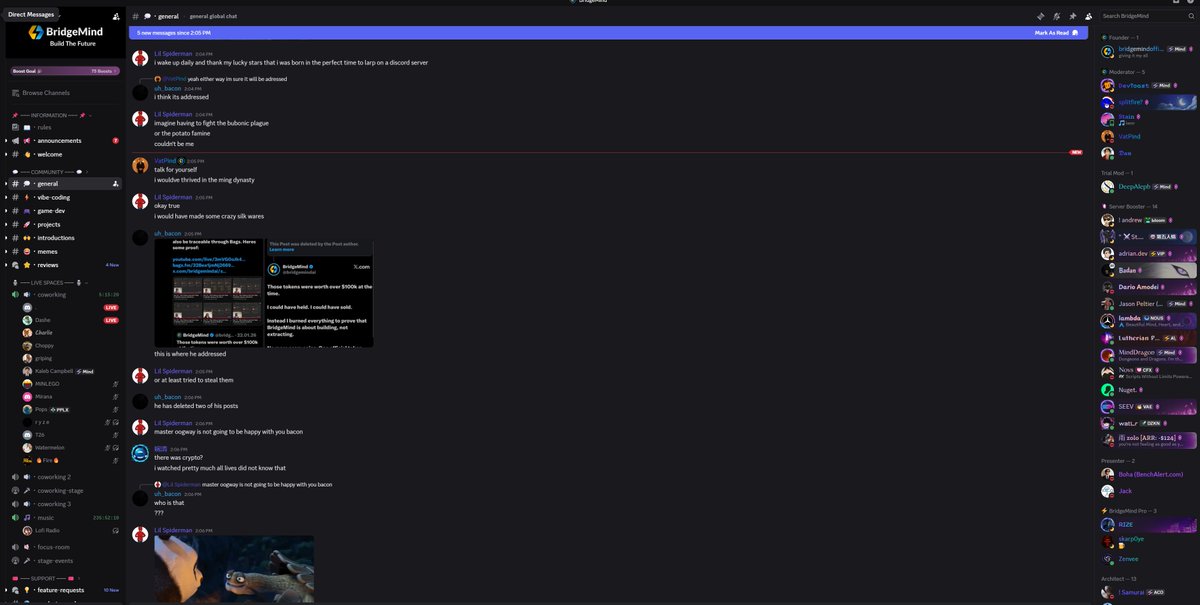This screenshot has height=605, width=1200.
Task: Focus the Search BridgeMind field
Action: coord(1146,16)
